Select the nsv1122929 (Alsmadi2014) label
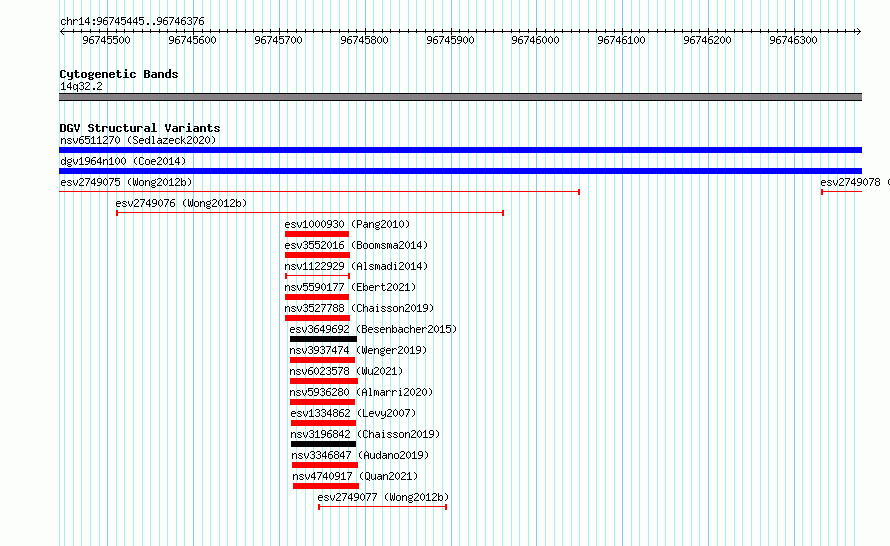 click(356, 266)
